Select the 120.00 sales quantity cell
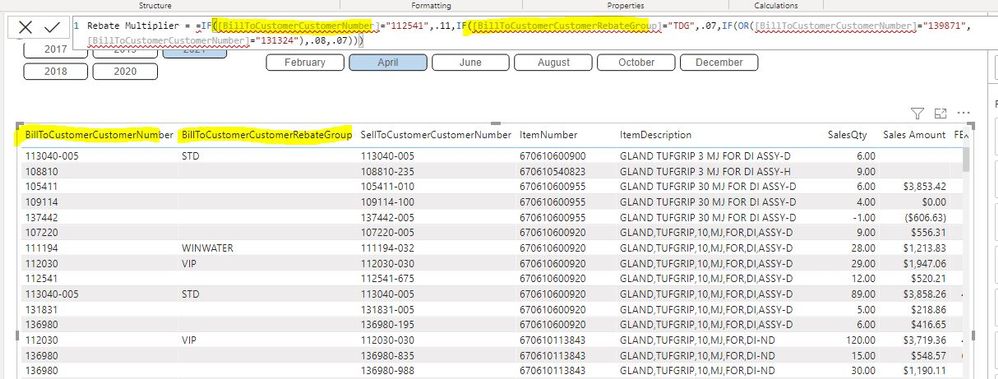Viewport: 998px width, 379px height. (861, 340)
